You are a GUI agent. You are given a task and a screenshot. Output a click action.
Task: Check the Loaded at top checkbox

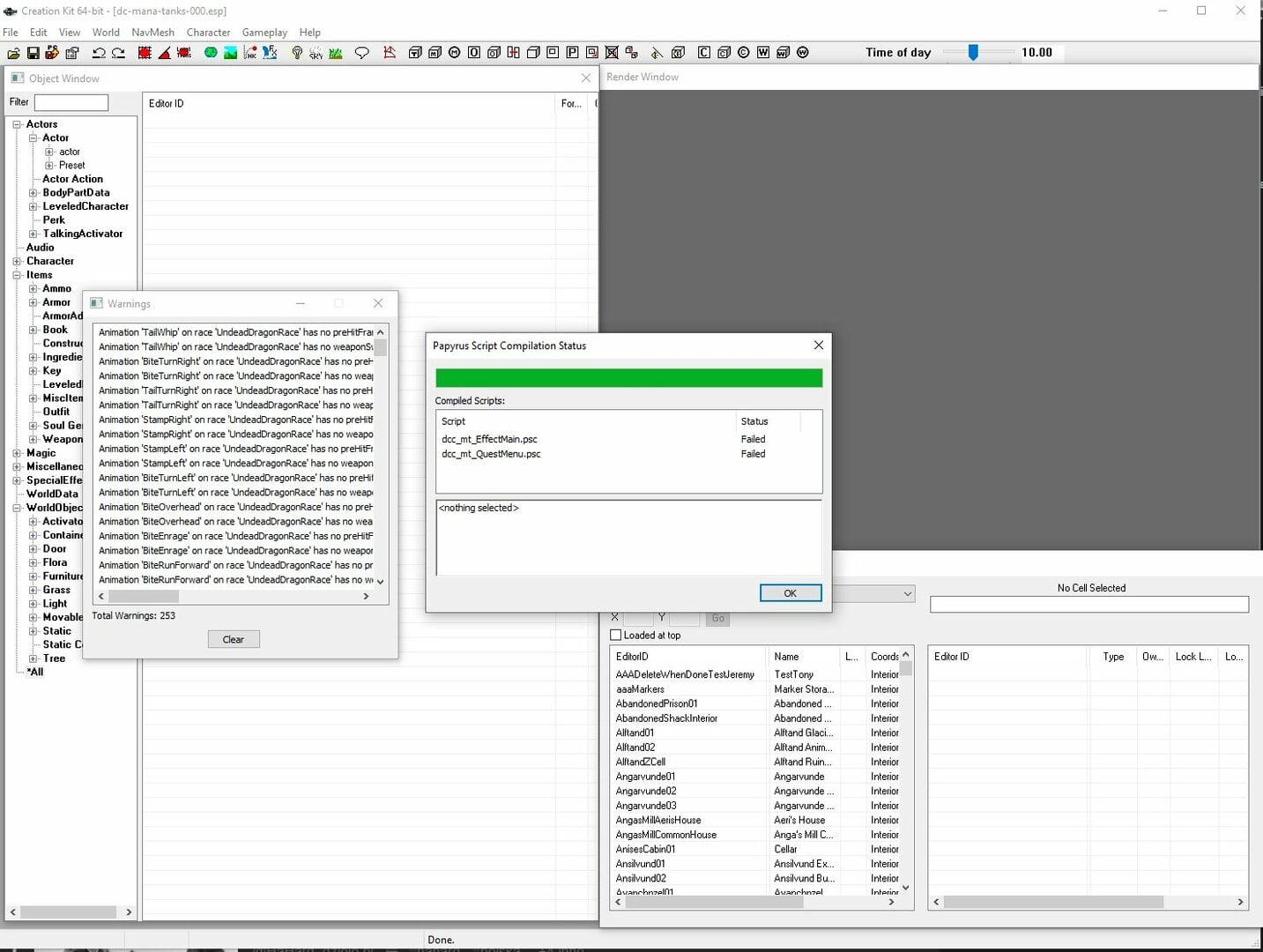[x=616, y=635]
